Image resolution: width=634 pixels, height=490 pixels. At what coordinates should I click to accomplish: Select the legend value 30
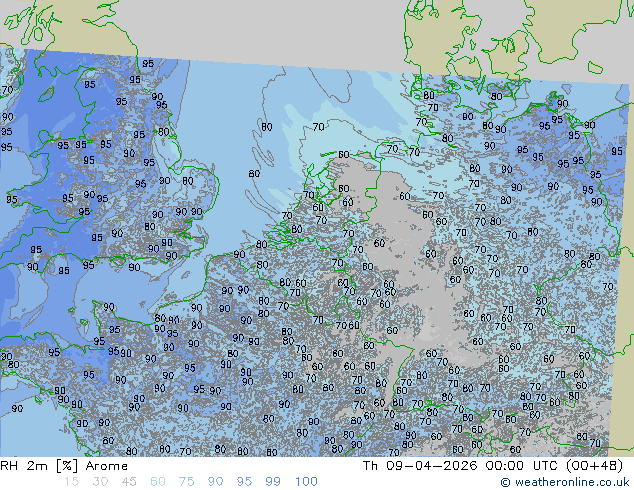[x=100, y=482]
